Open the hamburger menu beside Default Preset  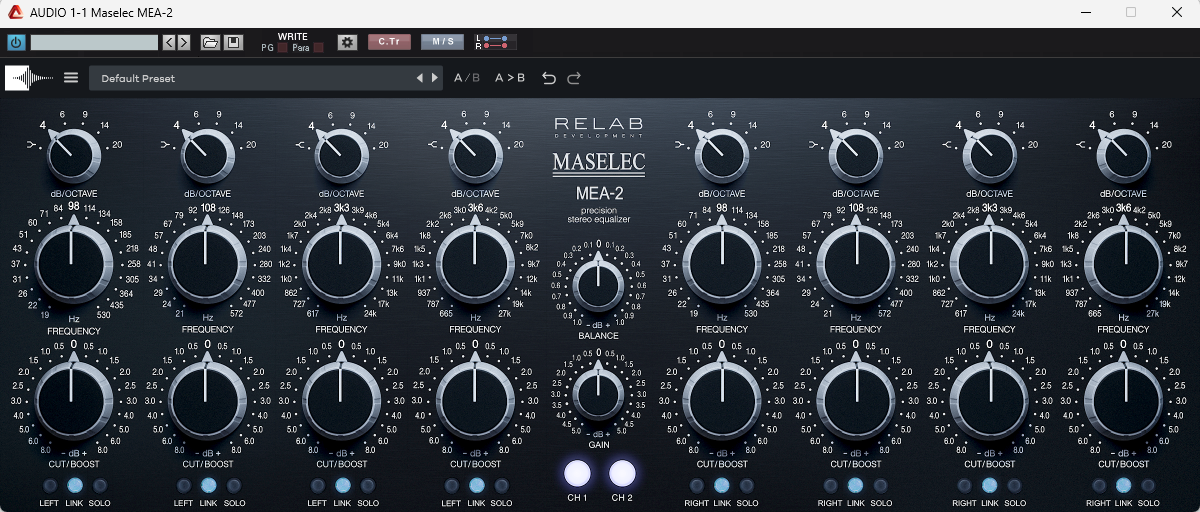pos(71,78)
